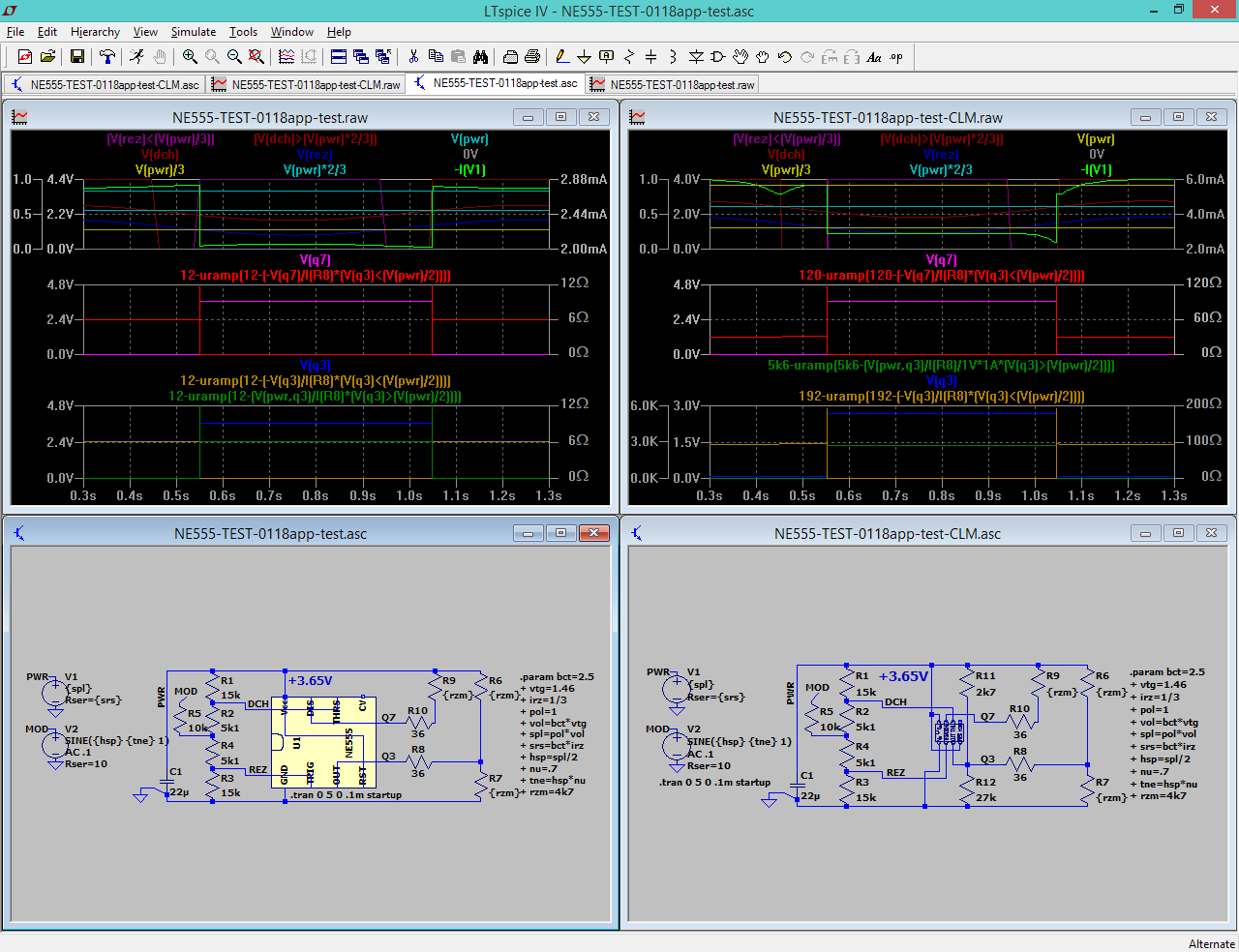Image resolution: width=1239 pixels, height=952 pixels.
Task: Open the Window menu
Action: pos(292,32)
